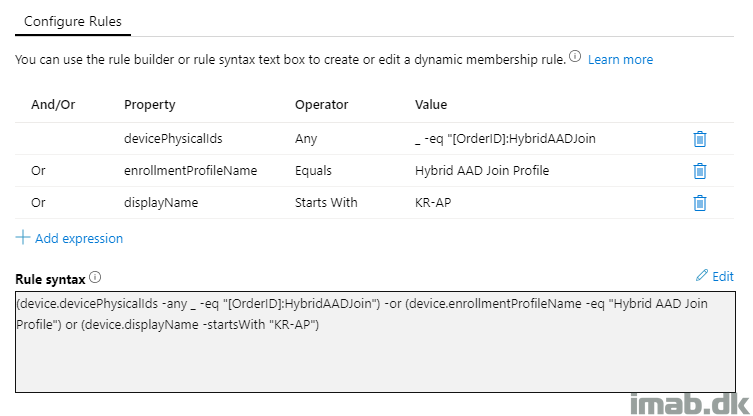This screenshot has height=416, width=753.
Task: Click the info icon beside Rule syntax
Action: pos(95,277)
